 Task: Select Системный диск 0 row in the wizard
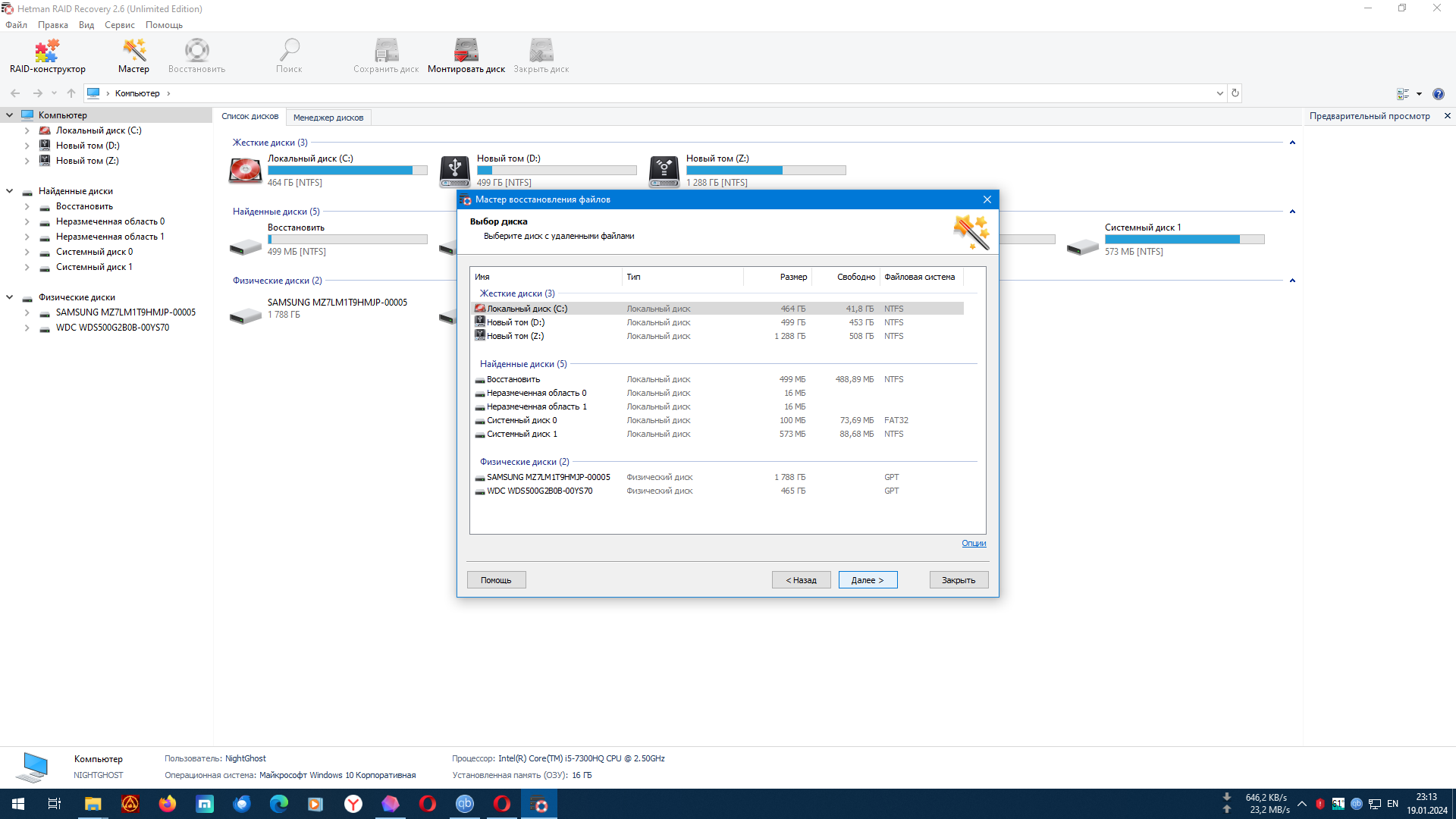(717, 420)
